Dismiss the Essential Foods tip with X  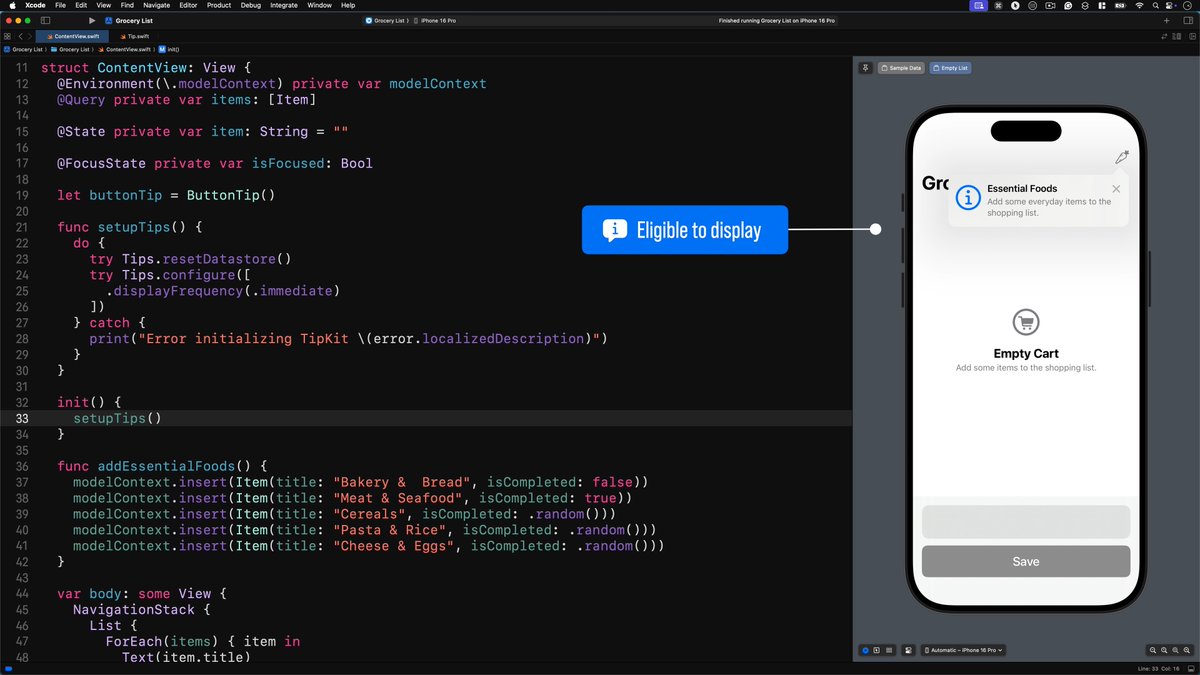coord(1116,188)
